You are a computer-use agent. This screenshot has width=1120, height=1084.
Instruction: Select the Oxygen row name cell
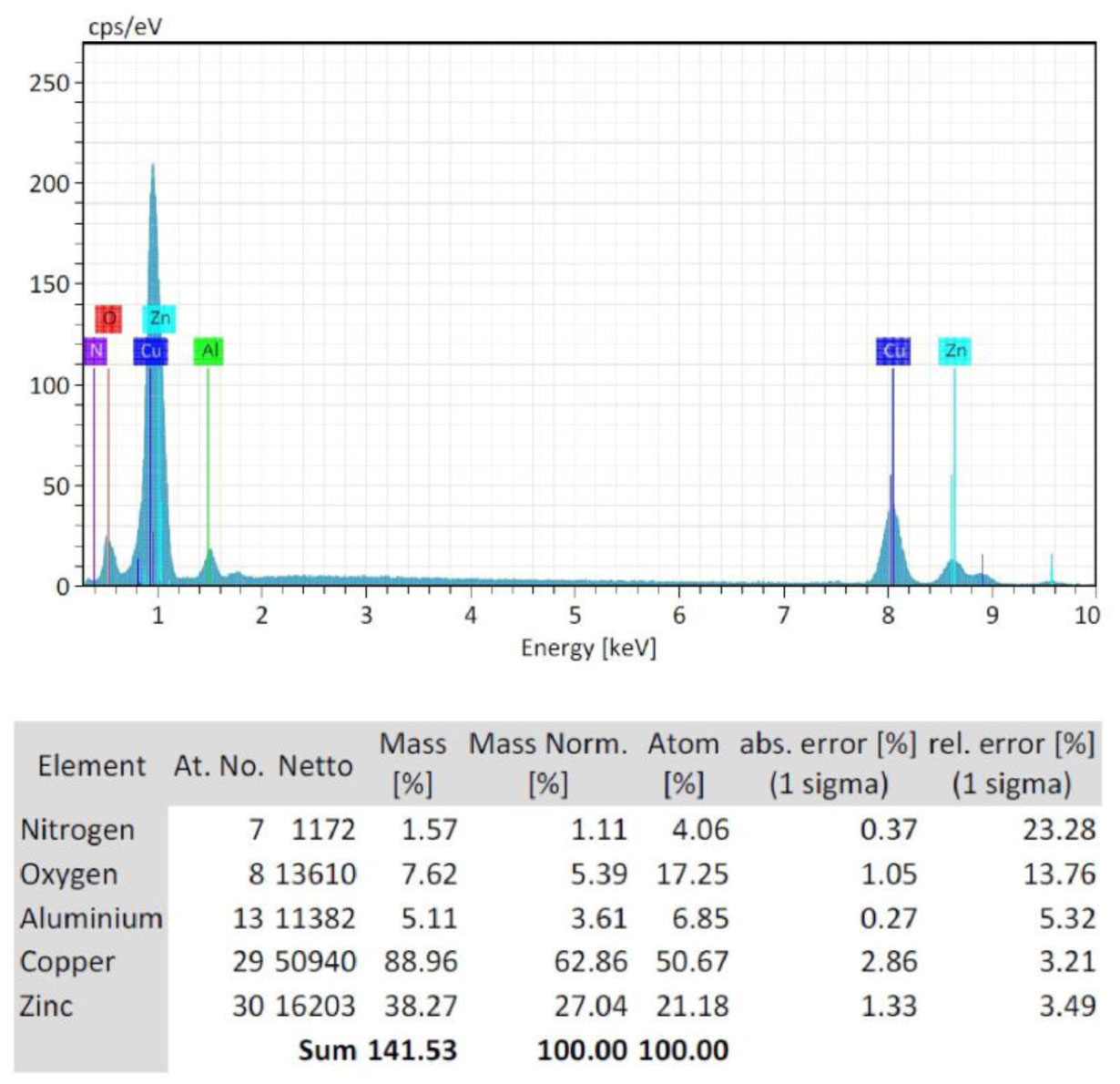(69, 874)
